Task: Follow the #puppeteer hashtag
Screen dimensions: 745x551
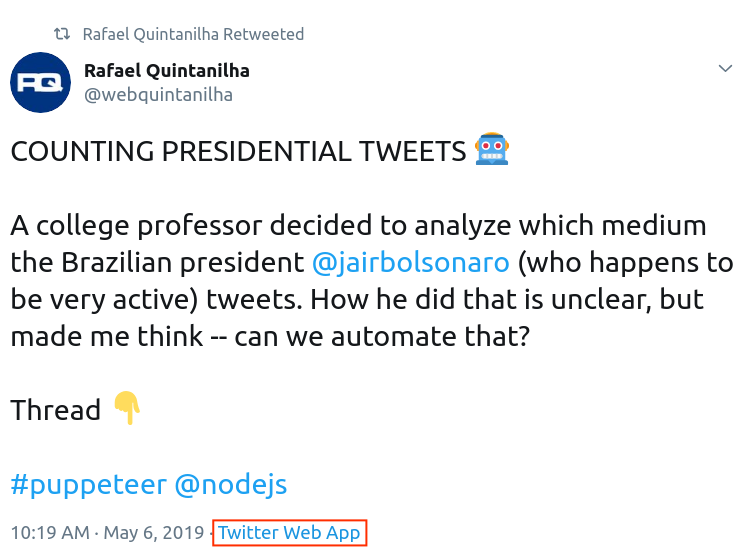Action: click(x=89, y=485)
